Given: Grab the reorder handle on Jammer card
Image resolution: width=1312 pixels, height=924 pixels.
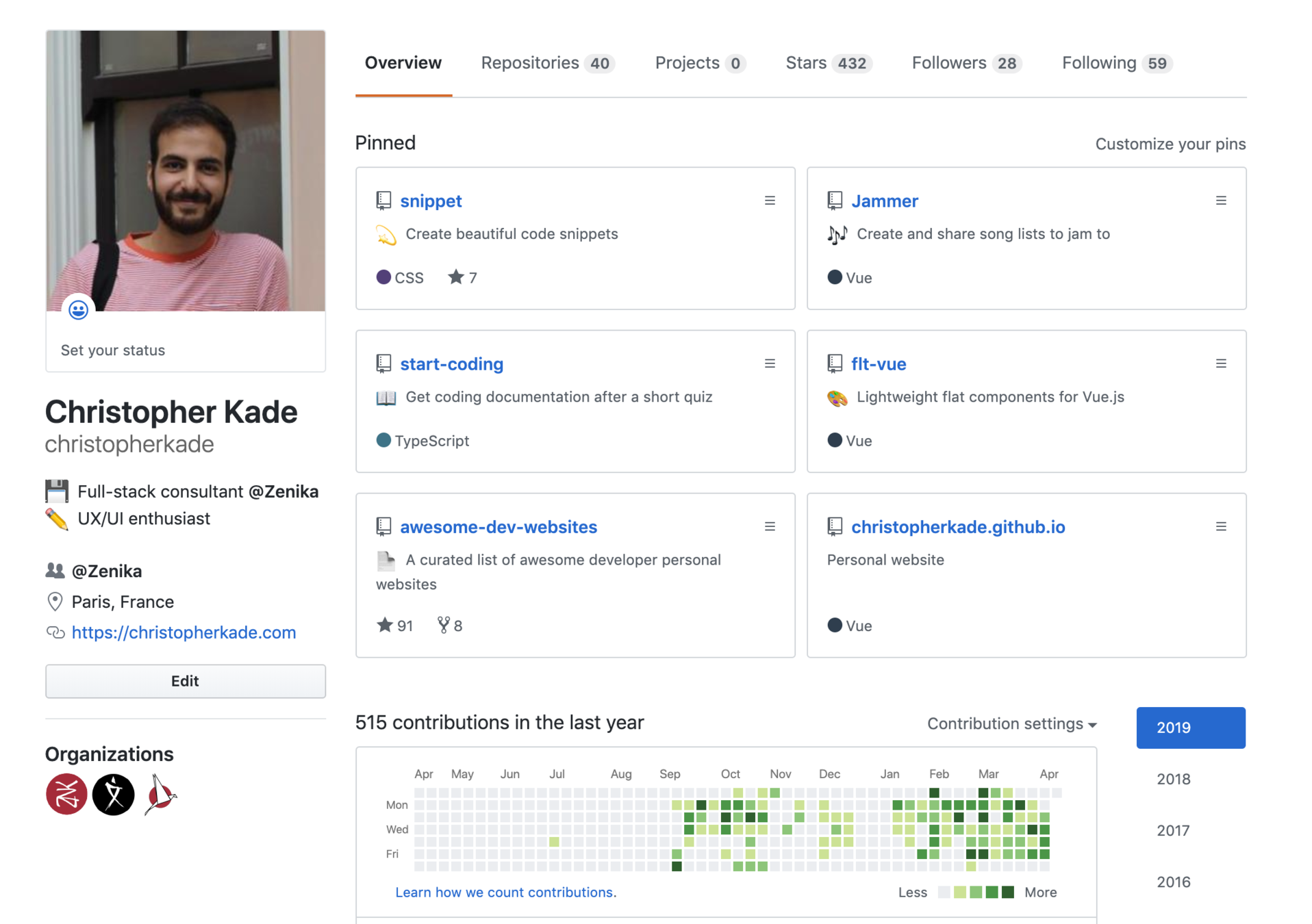Looking at the screenshot, I should coord(1221,201).
